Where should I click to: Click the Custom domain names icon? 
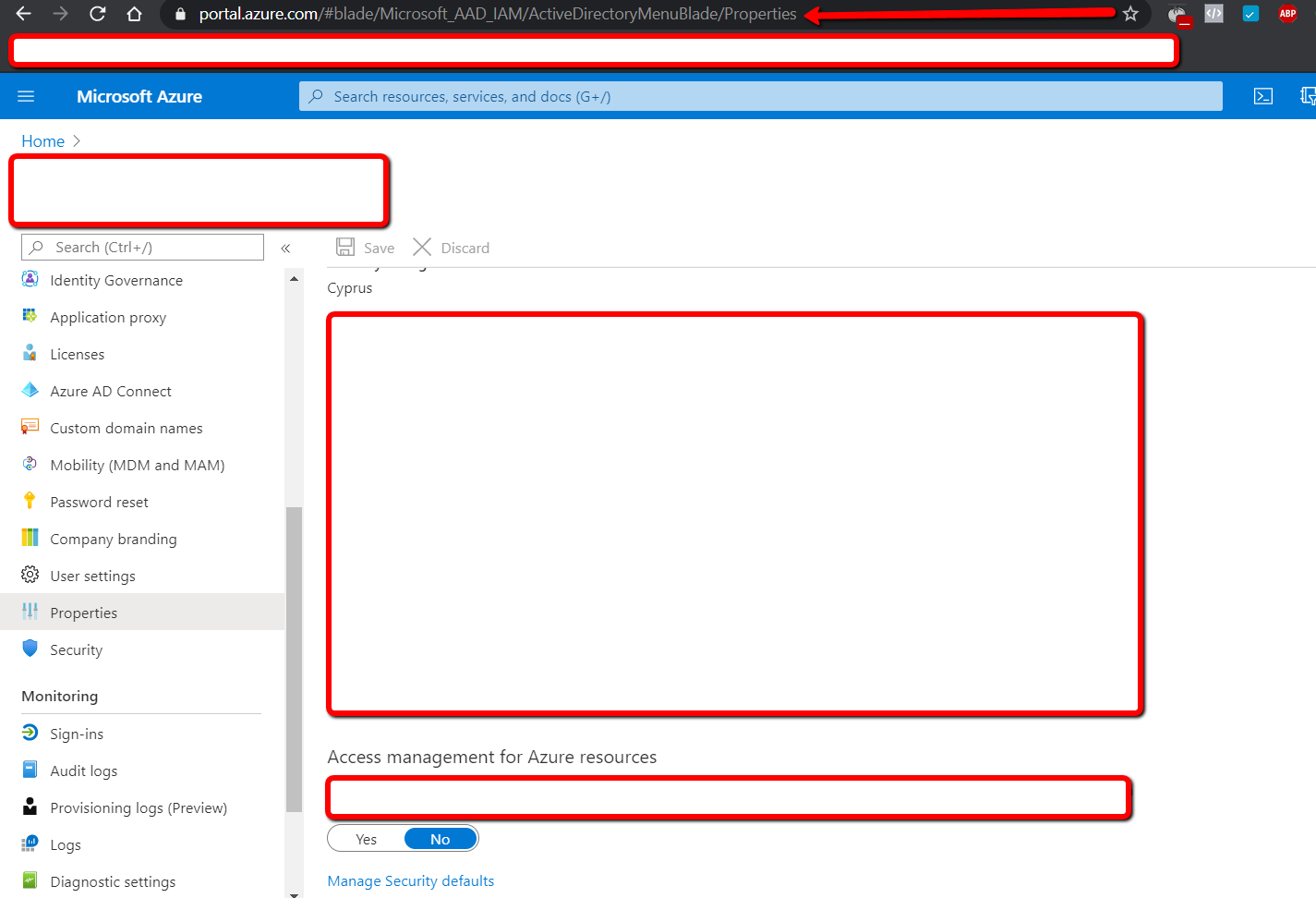(30, 427)
